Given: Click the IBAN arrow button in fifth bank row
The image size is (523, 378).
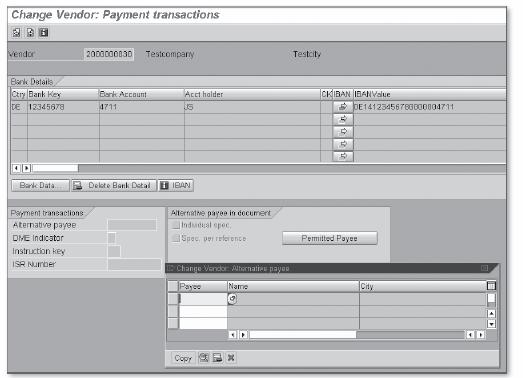Looking at the screenshot, I should [343, 156].
